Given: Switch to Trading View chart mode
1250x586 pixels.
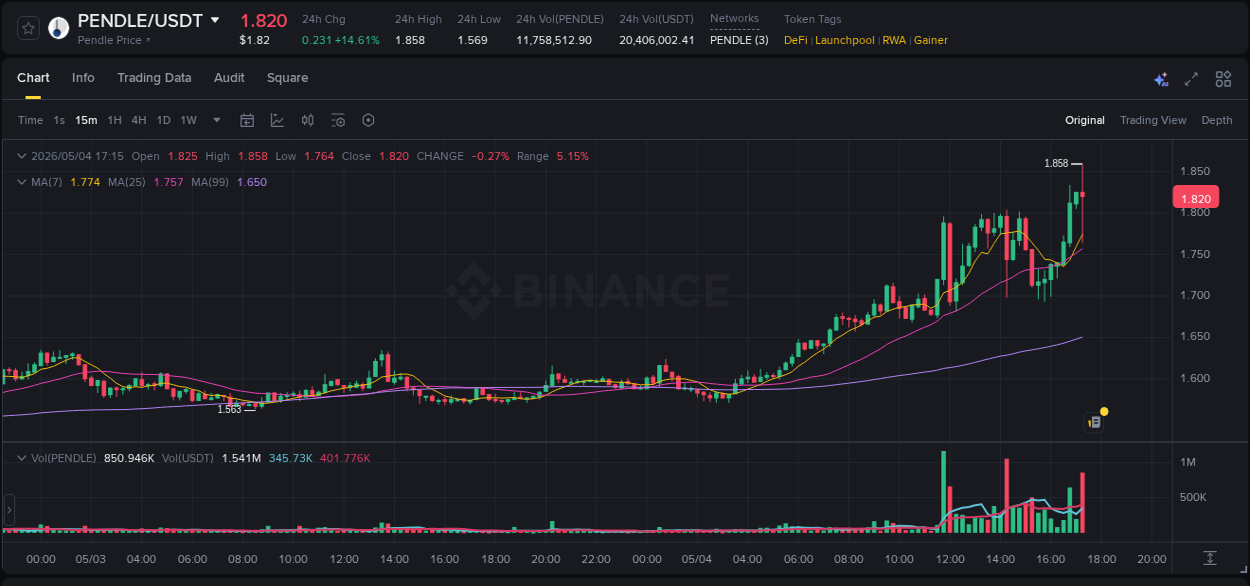Looking at the screenshot, I should point(1153,120).
